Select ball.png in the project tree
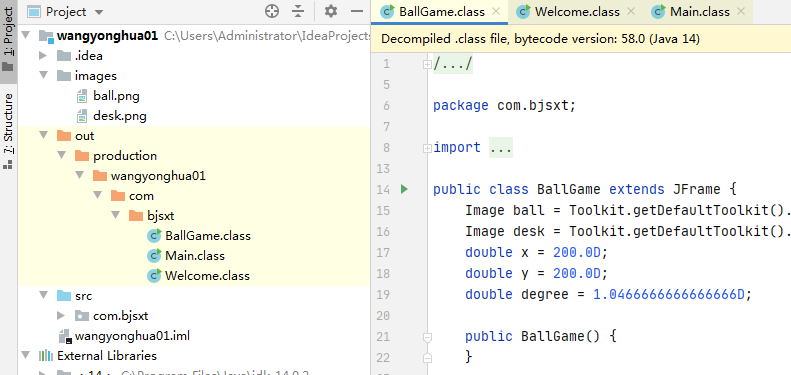This screenshot has width=791, height=375. (116, 96)
